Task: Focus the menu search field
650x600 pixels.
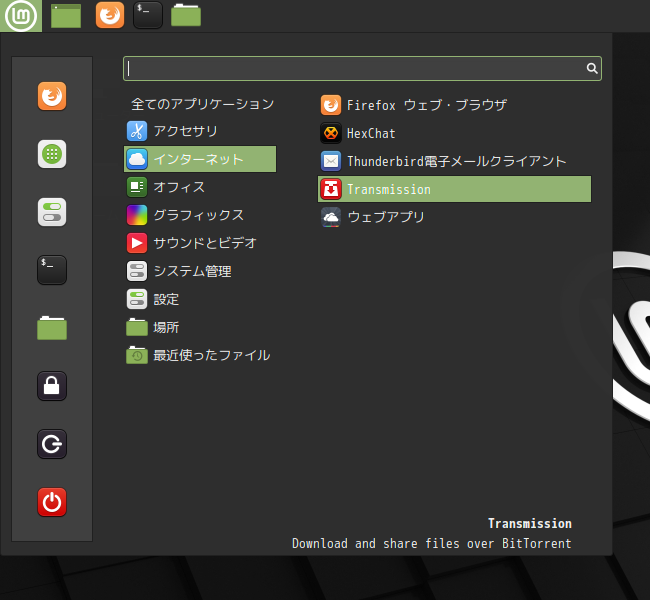Action: coord(362,68)
